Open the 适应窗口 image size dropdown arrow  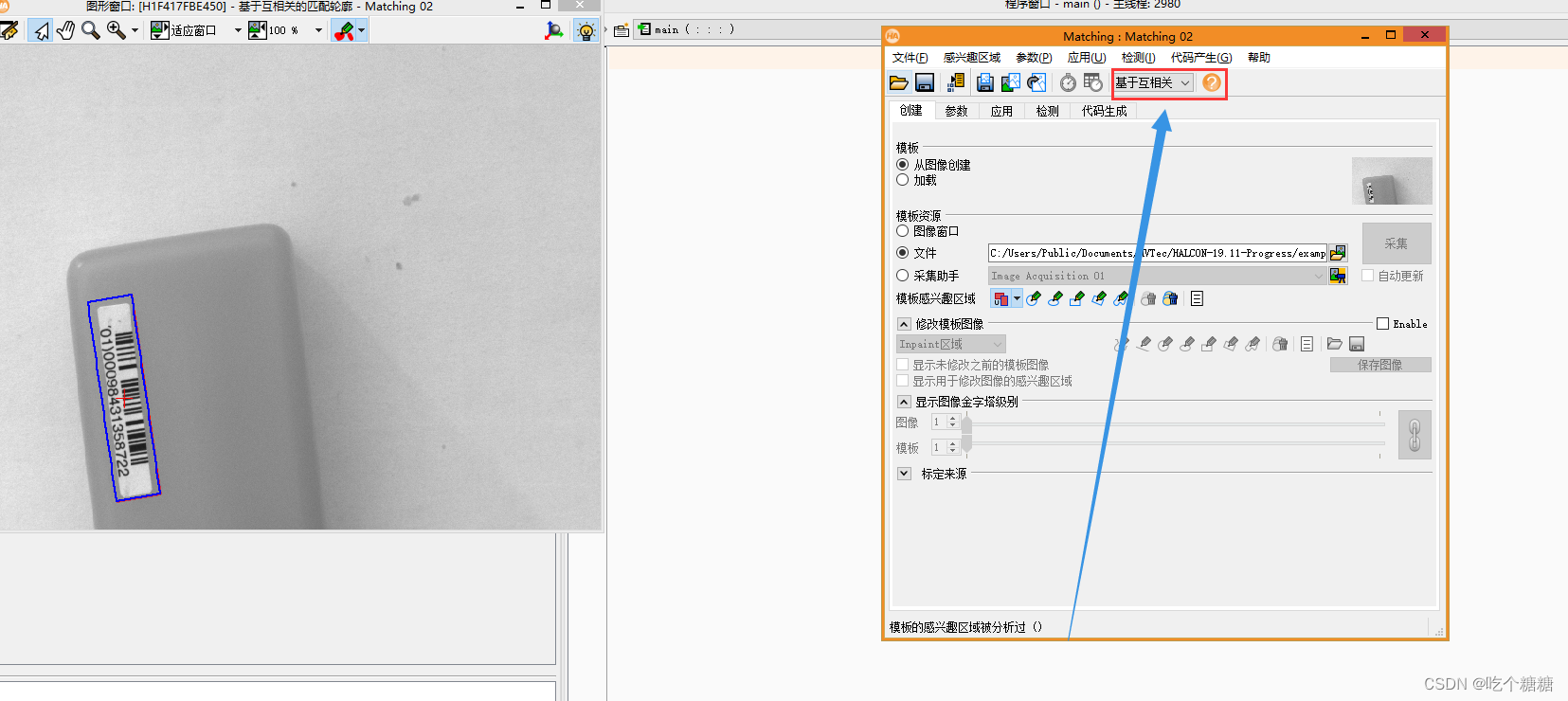point(237,30)
